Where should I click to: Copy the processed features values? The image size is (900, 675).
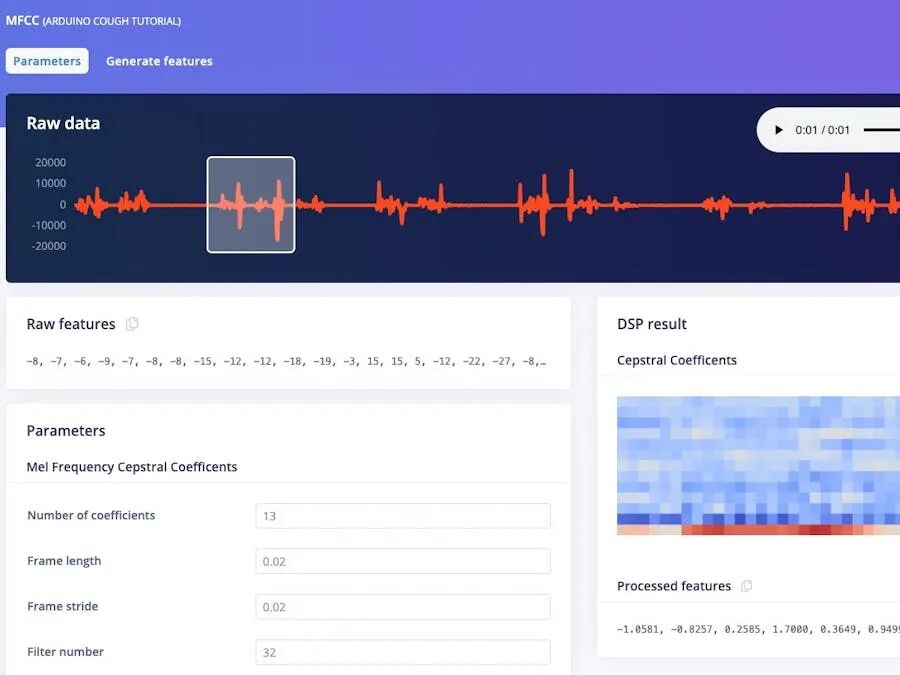pos(746,586)
